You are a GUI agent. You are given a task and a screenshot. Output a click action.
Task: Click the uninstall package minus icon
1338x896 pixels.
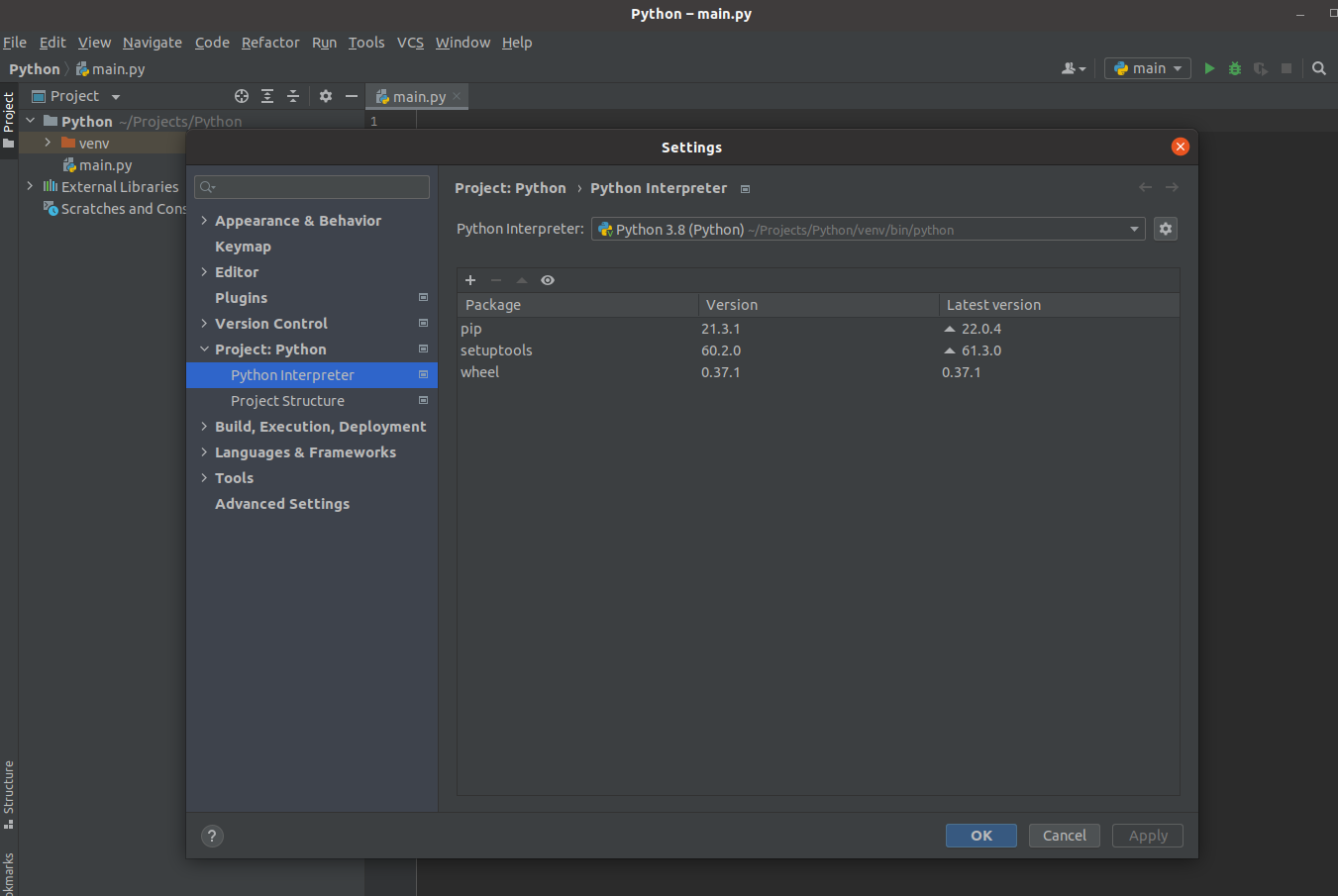pos(496,280)
